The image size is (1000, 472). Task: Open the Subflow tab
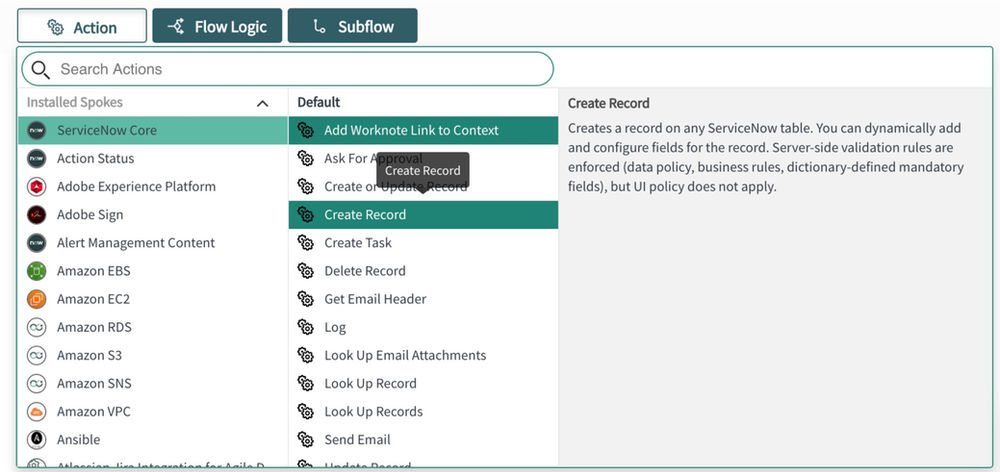click(353, 26)
